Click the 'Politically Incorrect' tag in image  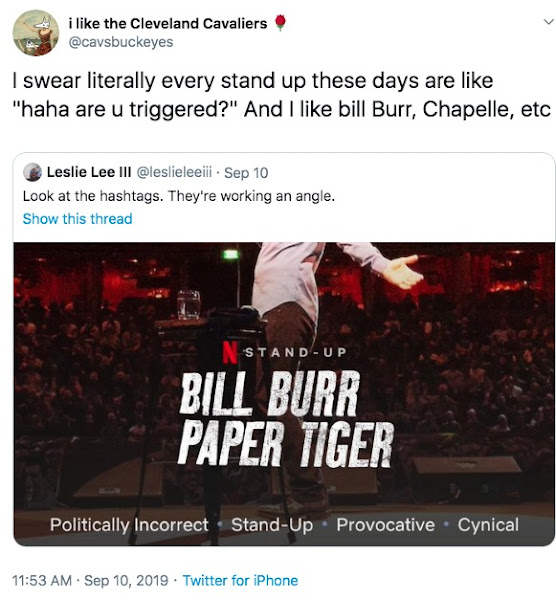(x=129, y=525)
